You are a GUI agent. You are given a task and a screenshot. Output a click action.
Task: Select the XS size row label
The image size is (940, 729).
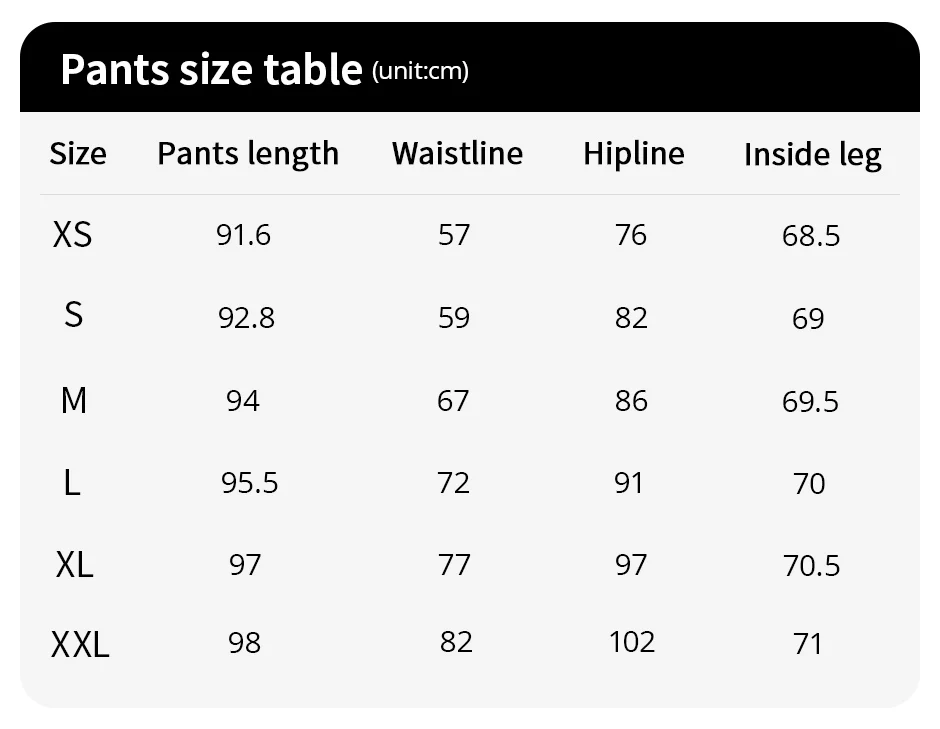[x=73, y=234]
